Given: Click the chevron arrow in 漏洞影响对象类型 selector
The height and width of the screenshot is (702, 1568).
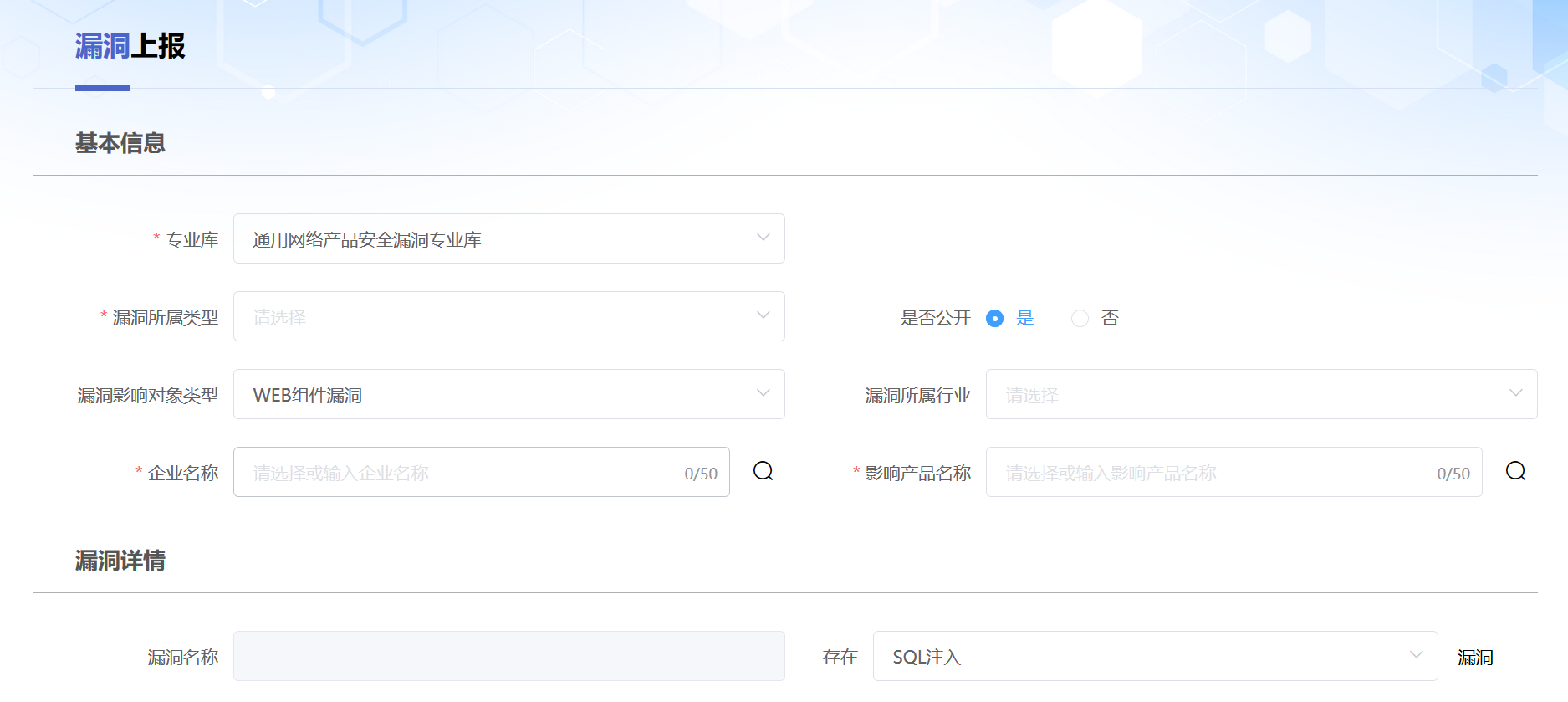Looking at the screenshot, I should point(763,393).
